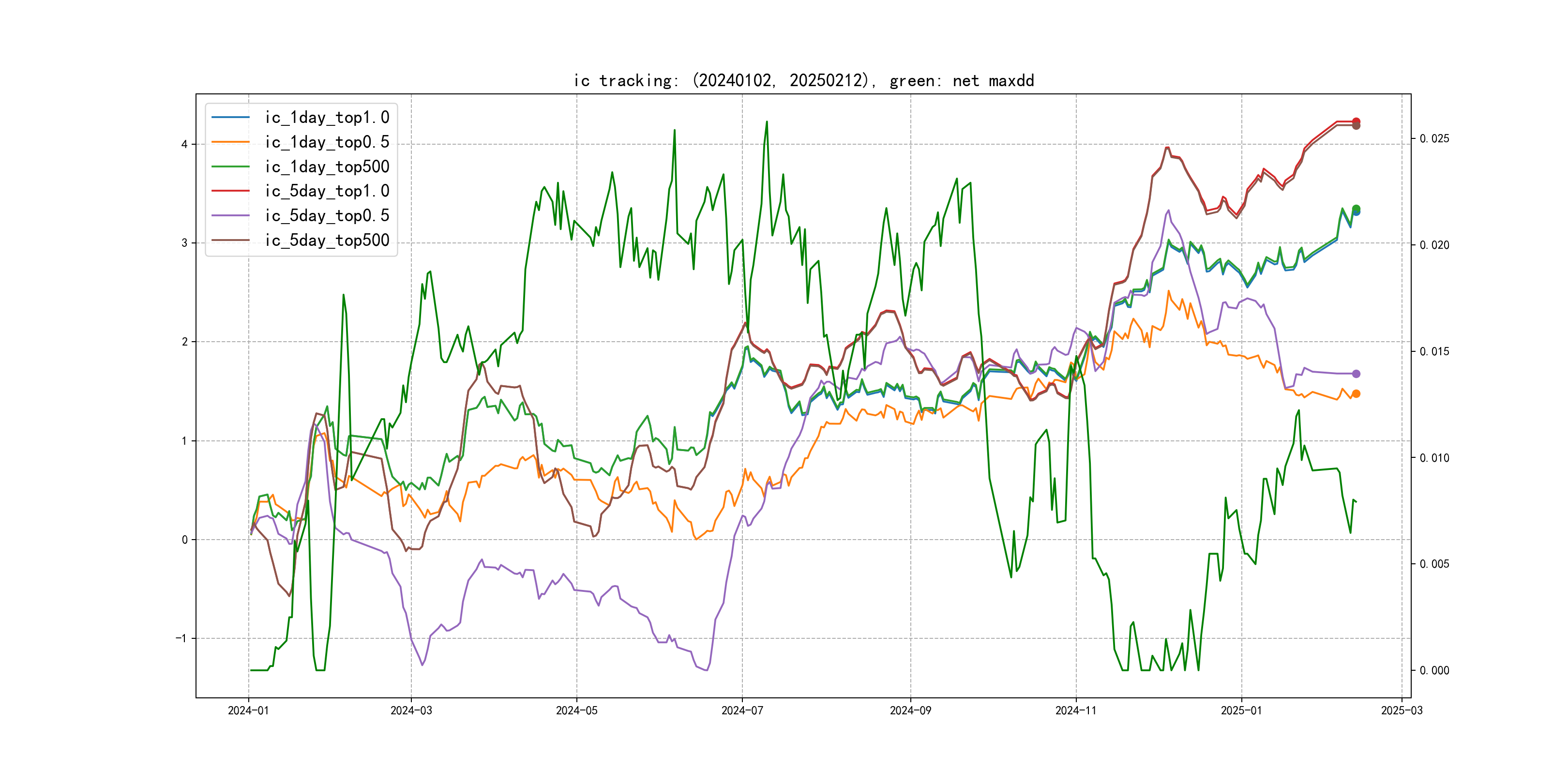
Task: Click the 0.010 right-axis tick label
Action: pos(1434,458)
